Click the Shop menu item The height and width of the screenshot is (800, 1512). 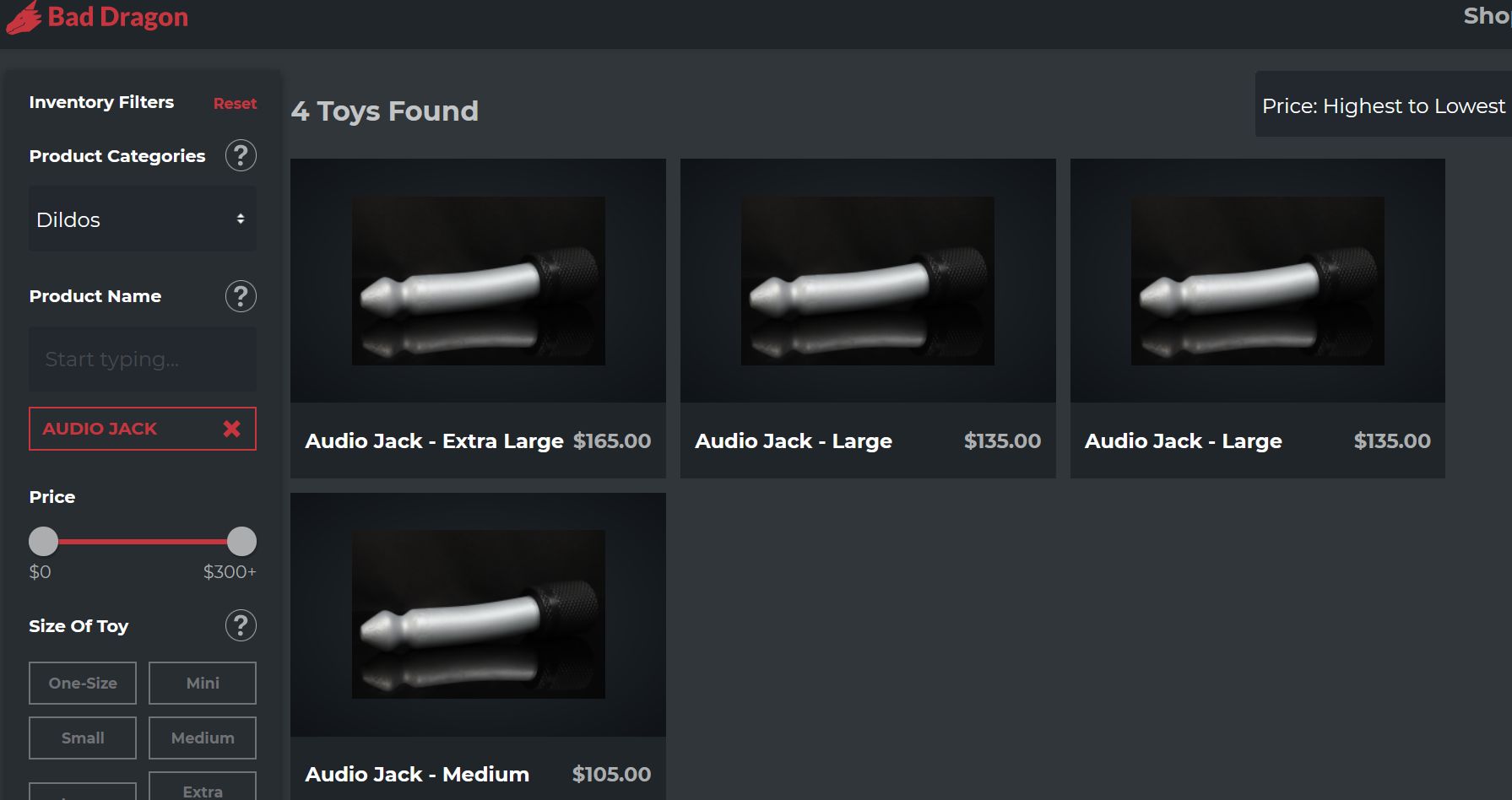point(1486,16)
